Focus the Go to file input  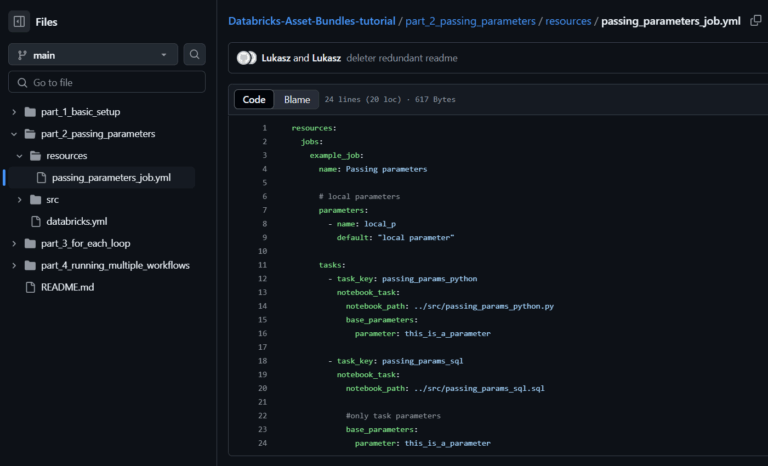pyautogui.click(x=107, y=82)
